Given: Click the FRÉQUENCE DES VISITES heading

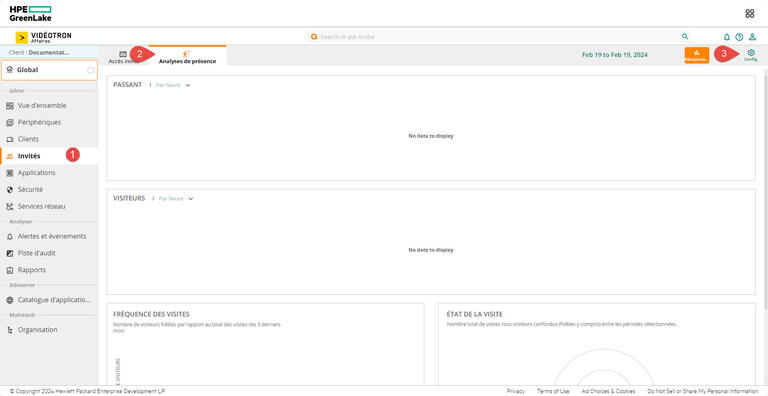Looking at the screenshot, I should [151, 314].
